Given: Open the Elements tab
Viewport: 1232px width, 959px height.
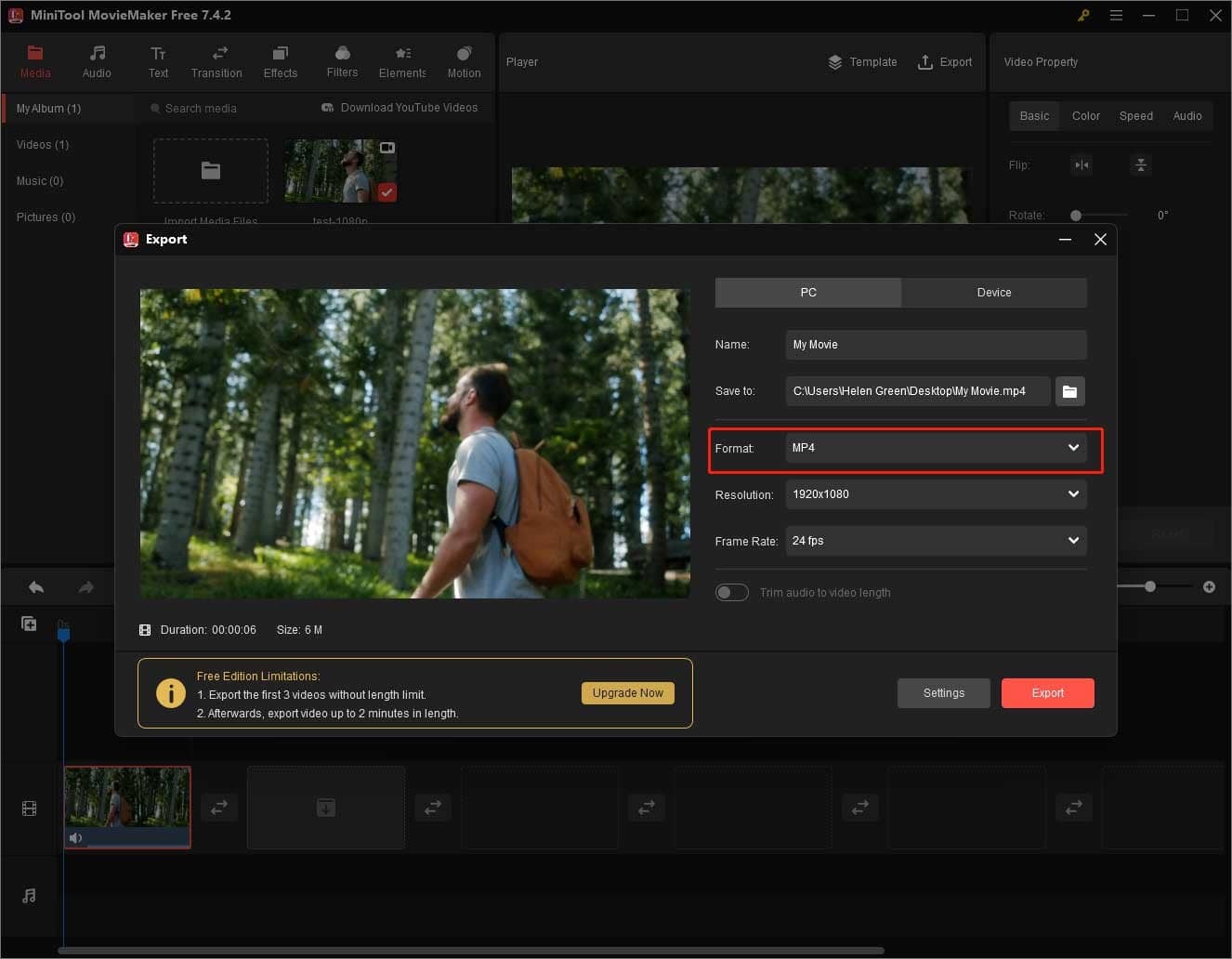Looking at the screenshot, I should point(402,61).
